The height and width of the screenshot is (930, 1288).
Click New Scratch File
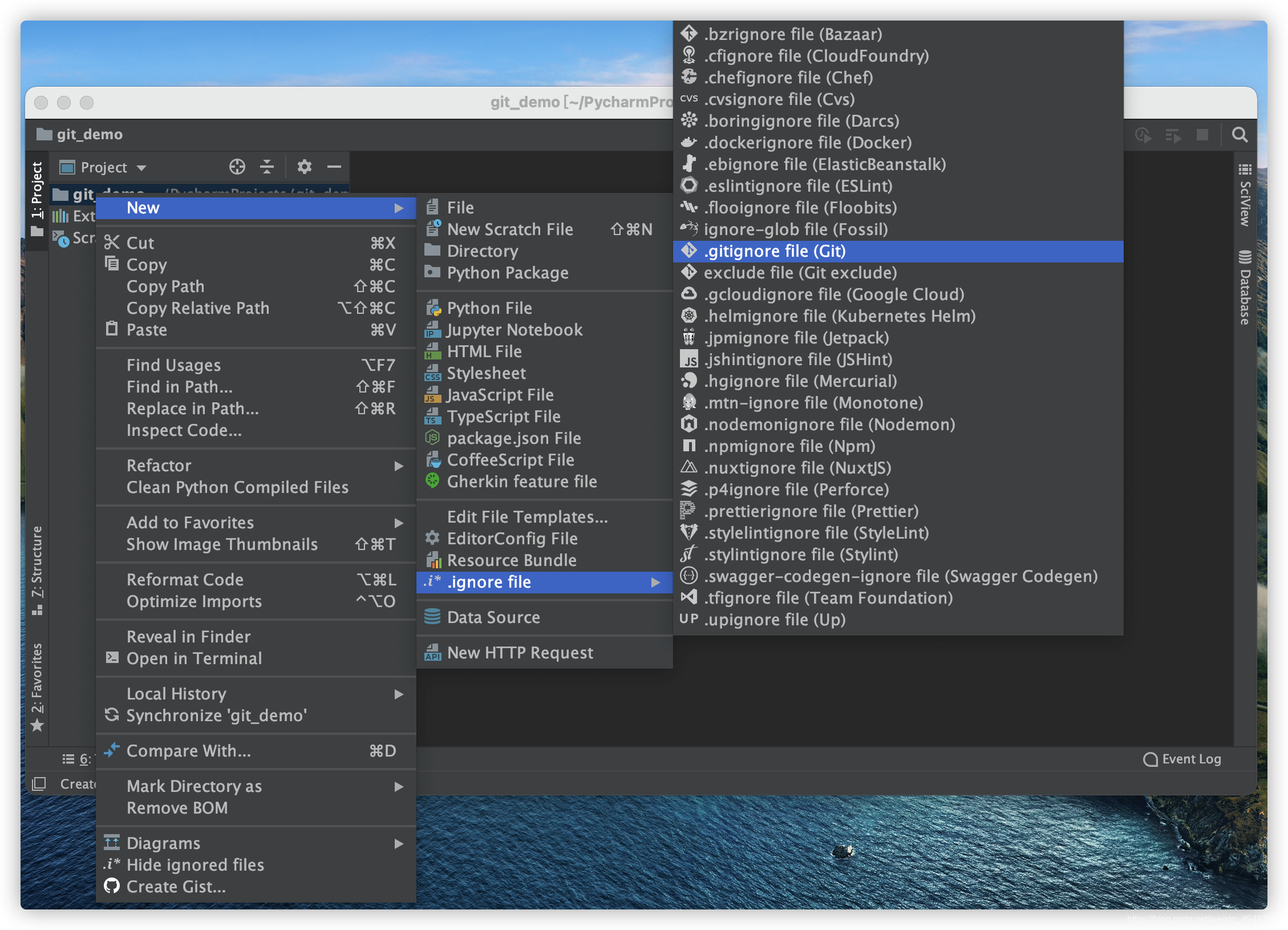(x=544, y=229)
